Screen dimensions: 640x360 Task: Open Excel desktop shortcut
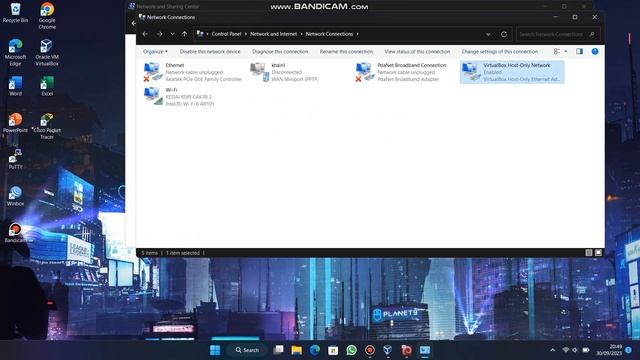tap(47, 86)
